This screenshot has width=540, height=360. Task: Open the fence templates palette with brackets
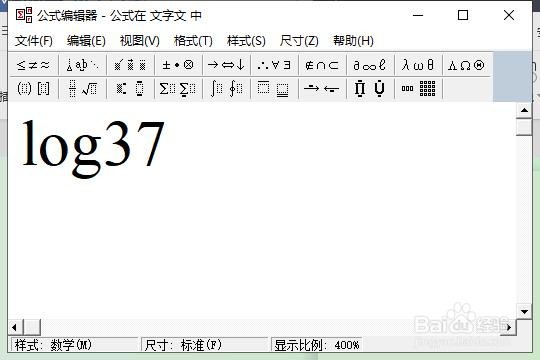33,89
